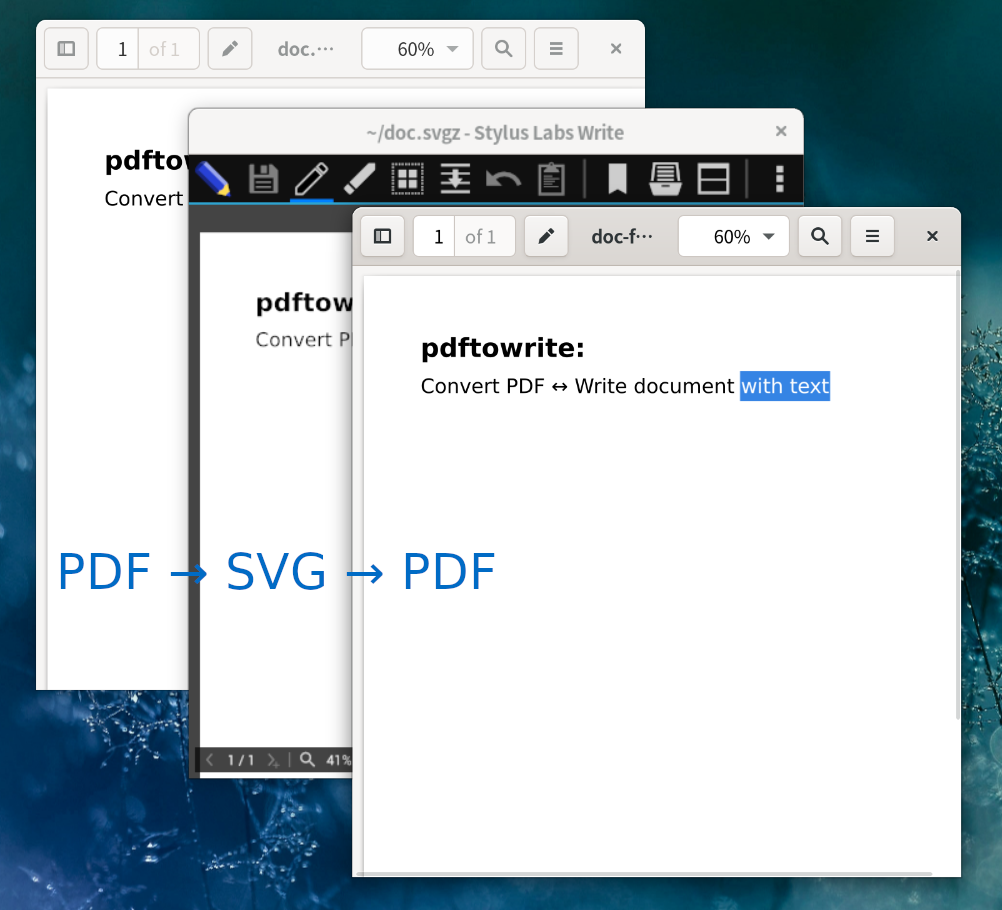Click page number field in front PDF viewer
The image size is (1002, 910).
pos(435,236)
